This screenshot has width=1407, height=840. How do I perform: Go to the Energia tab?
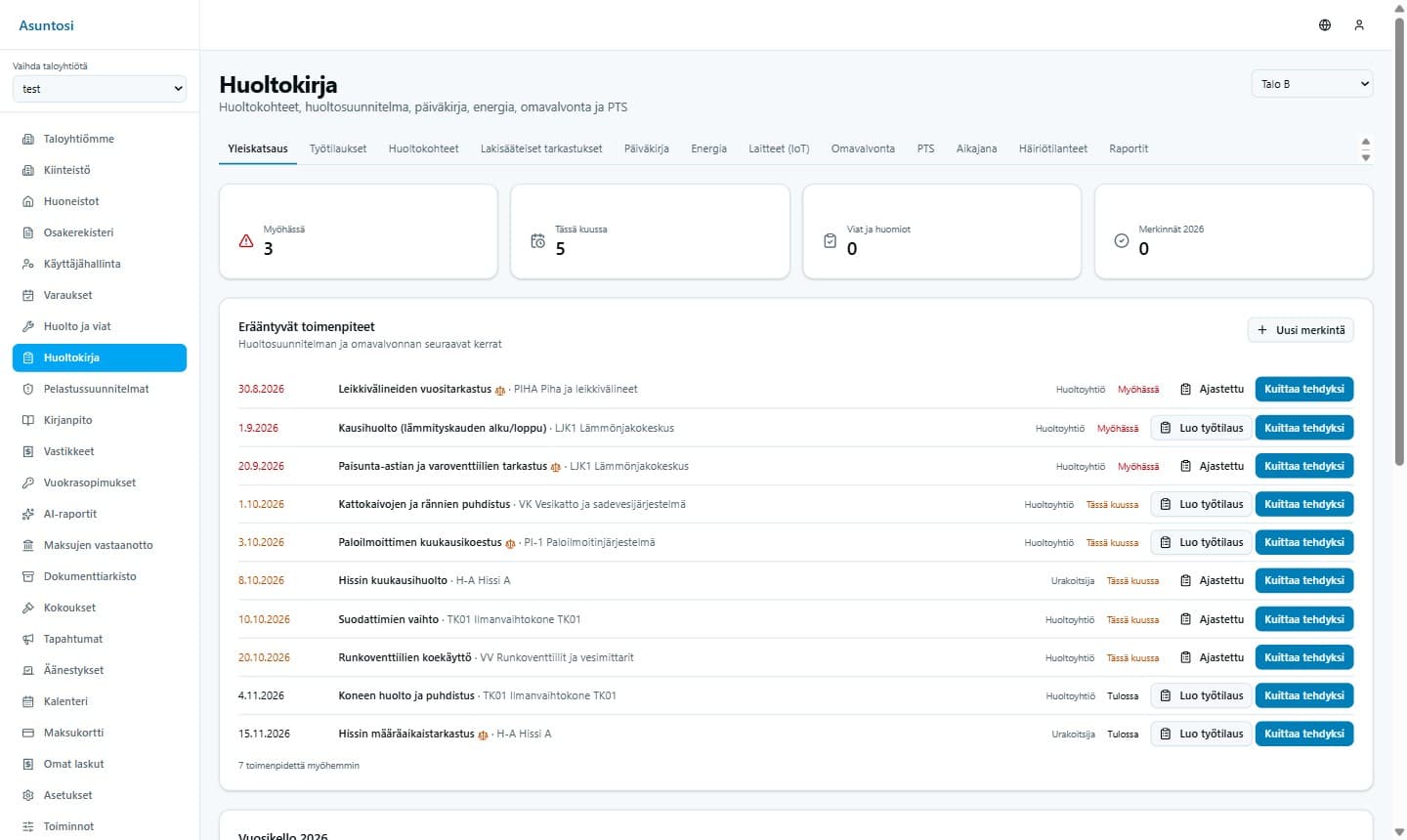708,148
